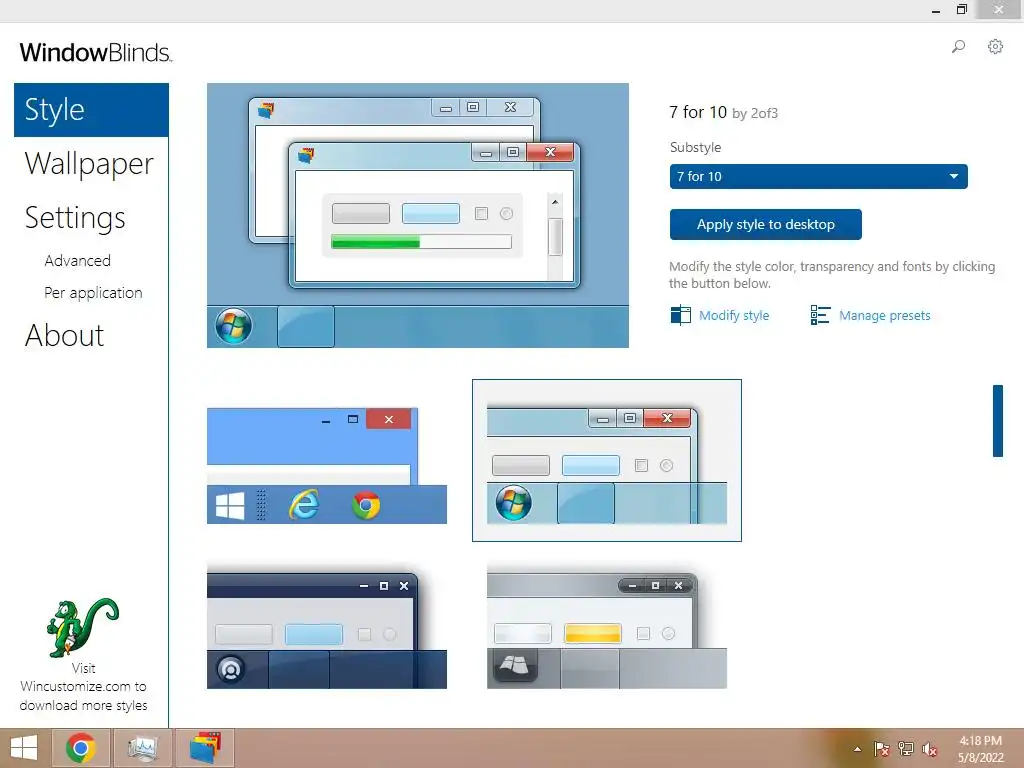This screenshot has width=1024, height=768.
Task: Click the '7 for 10 by 2of3' style title
Action: 724,112
